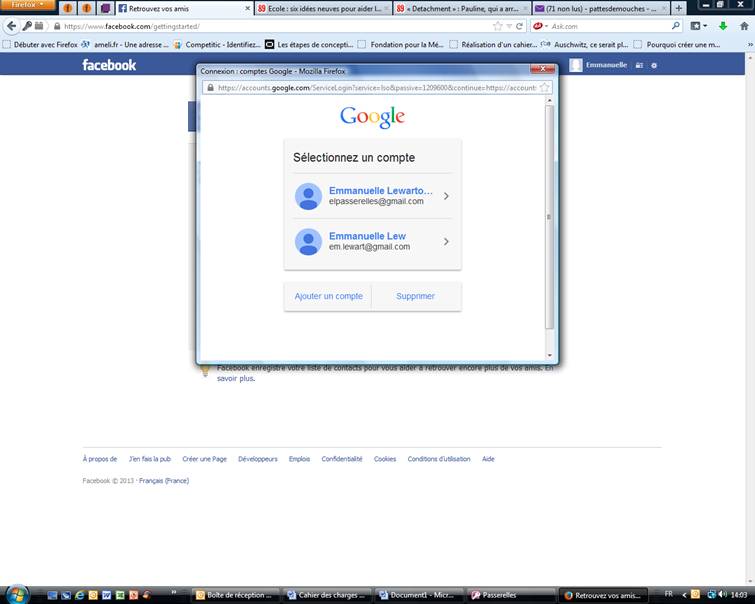Change language via 'Français (France)' link
The height and width of the screenshot is (604, 755).
click(164, 481)
